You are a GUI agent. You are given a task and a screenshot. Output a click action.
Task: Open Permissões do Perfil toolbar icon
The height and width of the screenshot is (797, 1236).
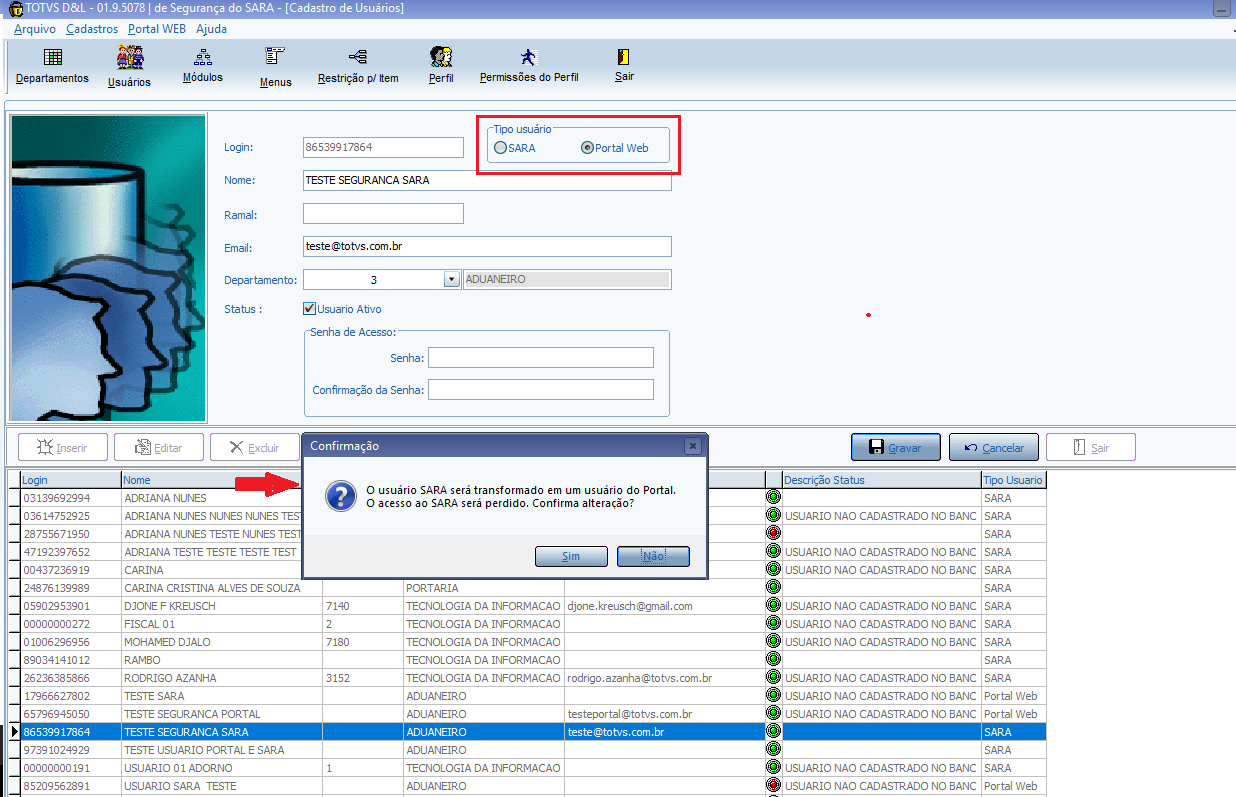pyautogui.click(x=528, y=66)
